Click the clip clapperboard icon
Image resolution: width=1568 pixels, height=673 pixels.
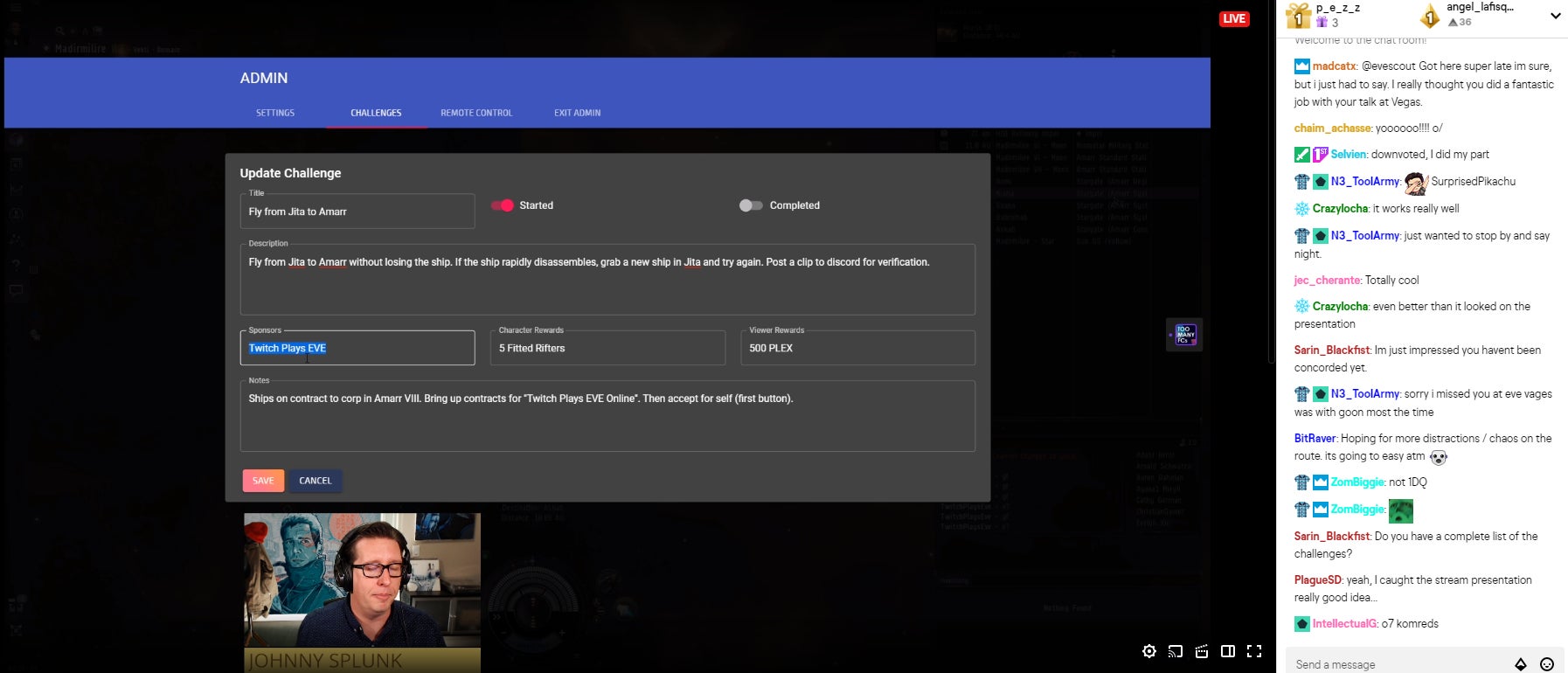(1202, 651)
